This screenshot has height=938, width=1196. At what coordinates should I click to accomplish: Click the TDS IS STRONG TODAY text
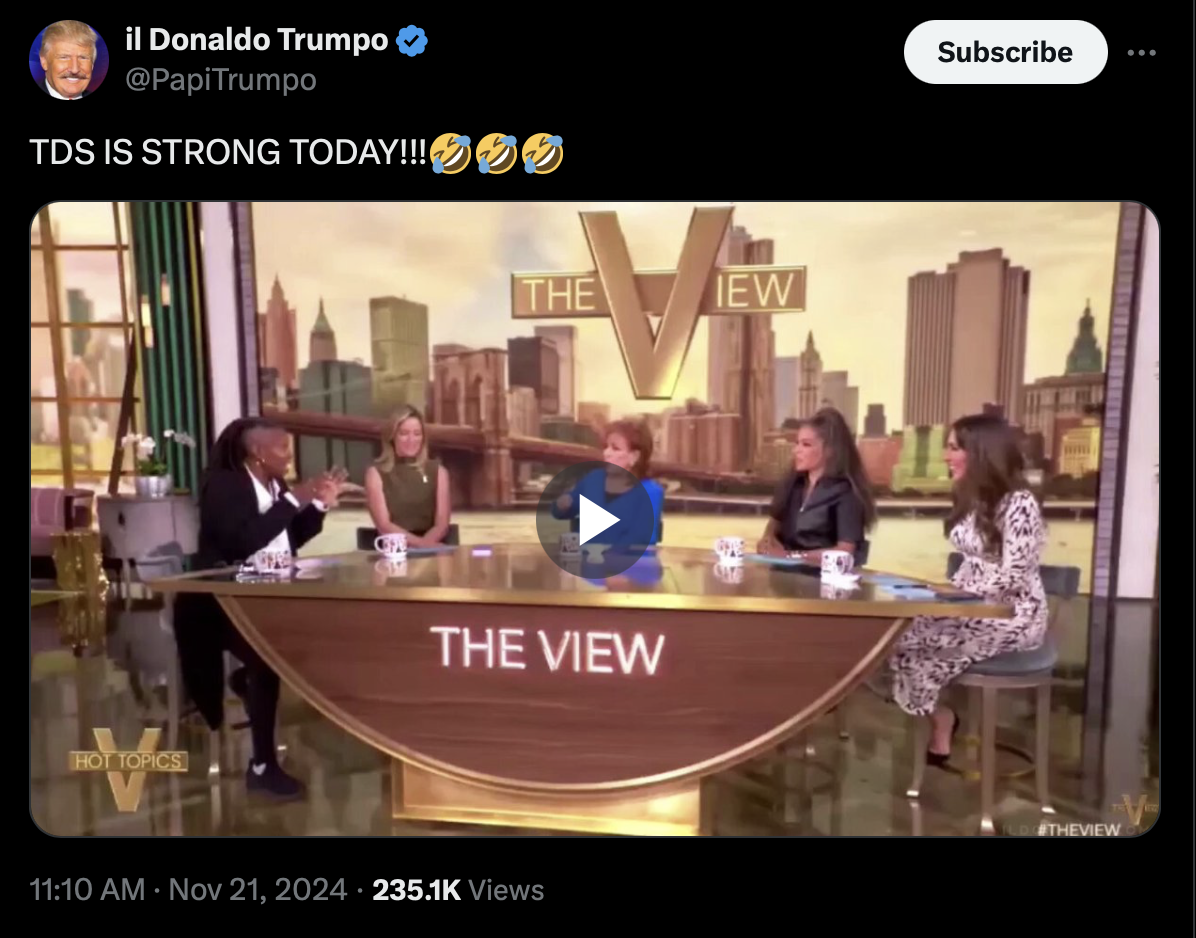click(x=227, y=152)
